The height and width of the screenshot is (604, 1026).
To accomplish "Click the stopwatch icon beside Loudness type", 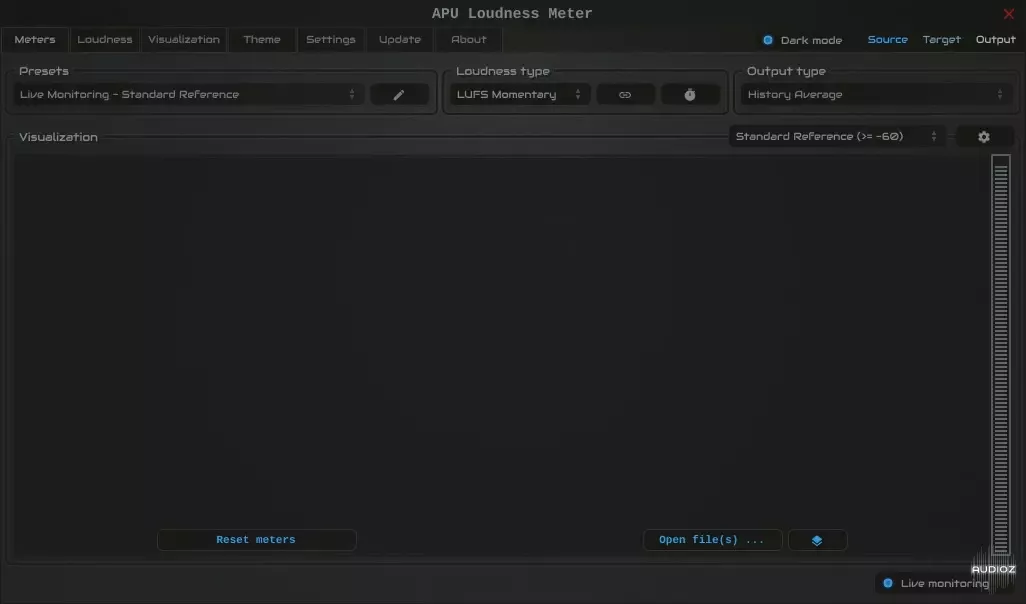I will pos(690,95).
